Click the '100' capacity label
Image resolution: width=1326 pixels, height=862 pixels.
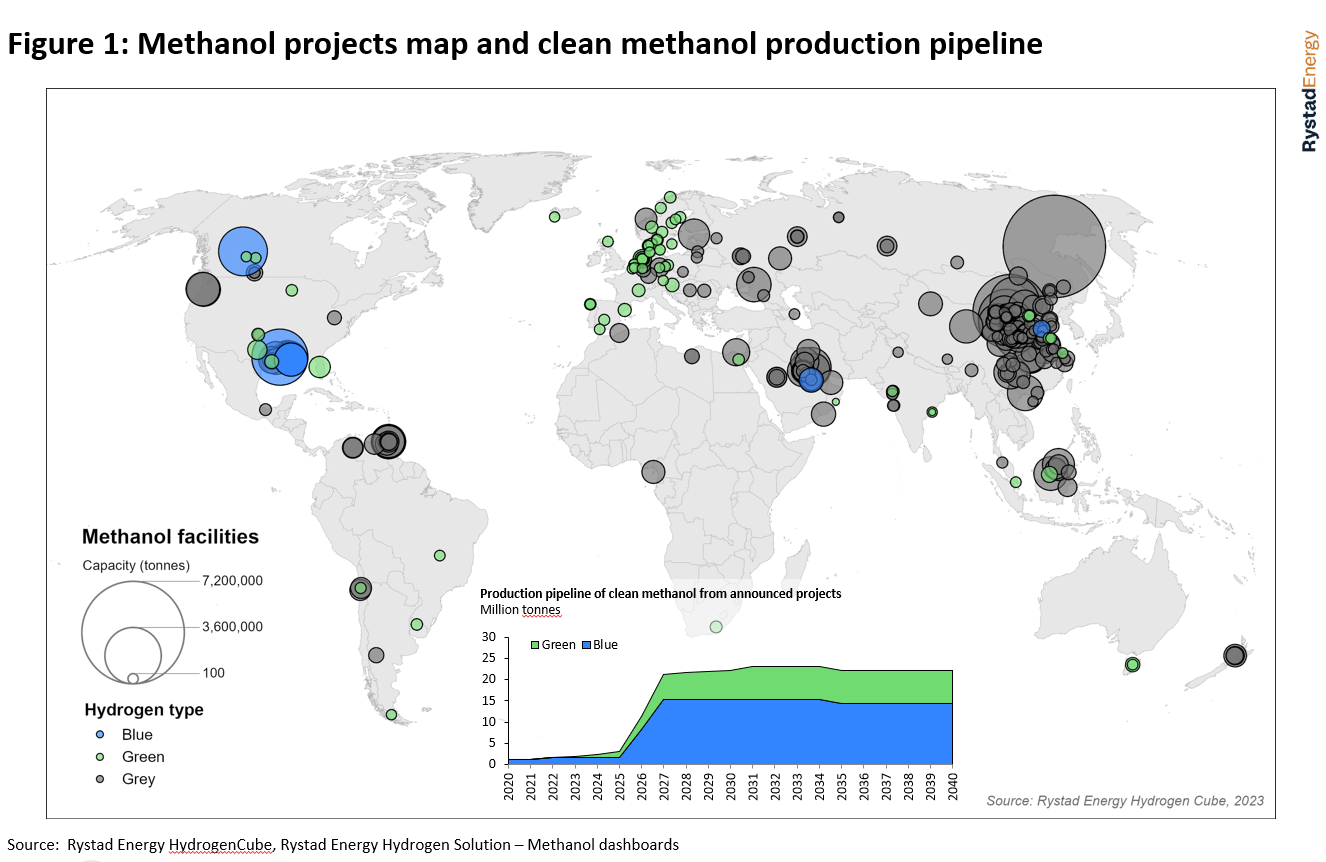[x=213, y=673]
